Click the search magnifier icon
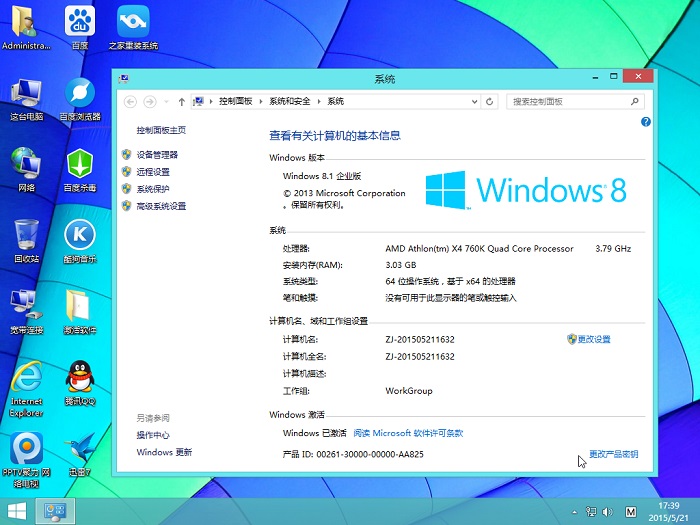 [634, 102]
